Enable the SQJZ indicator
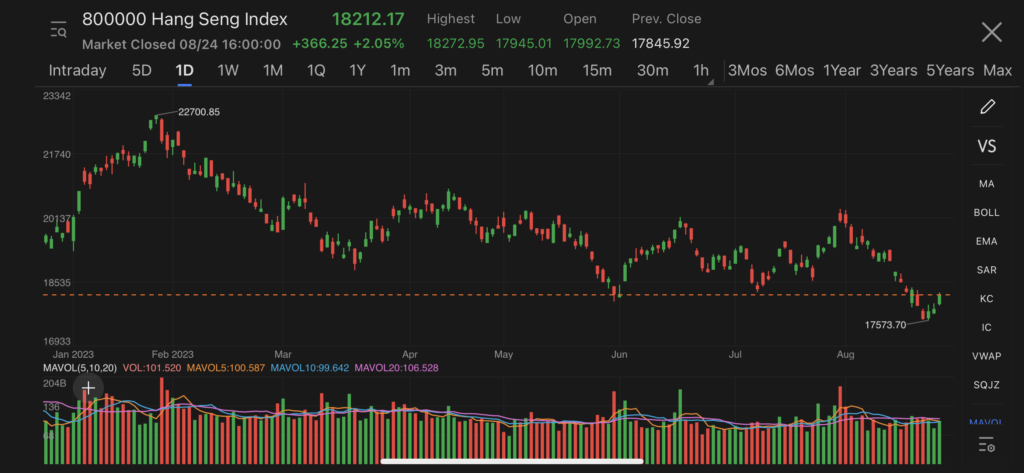The width and height of the screenshot is (1024, 473). (x=987, y=385)
